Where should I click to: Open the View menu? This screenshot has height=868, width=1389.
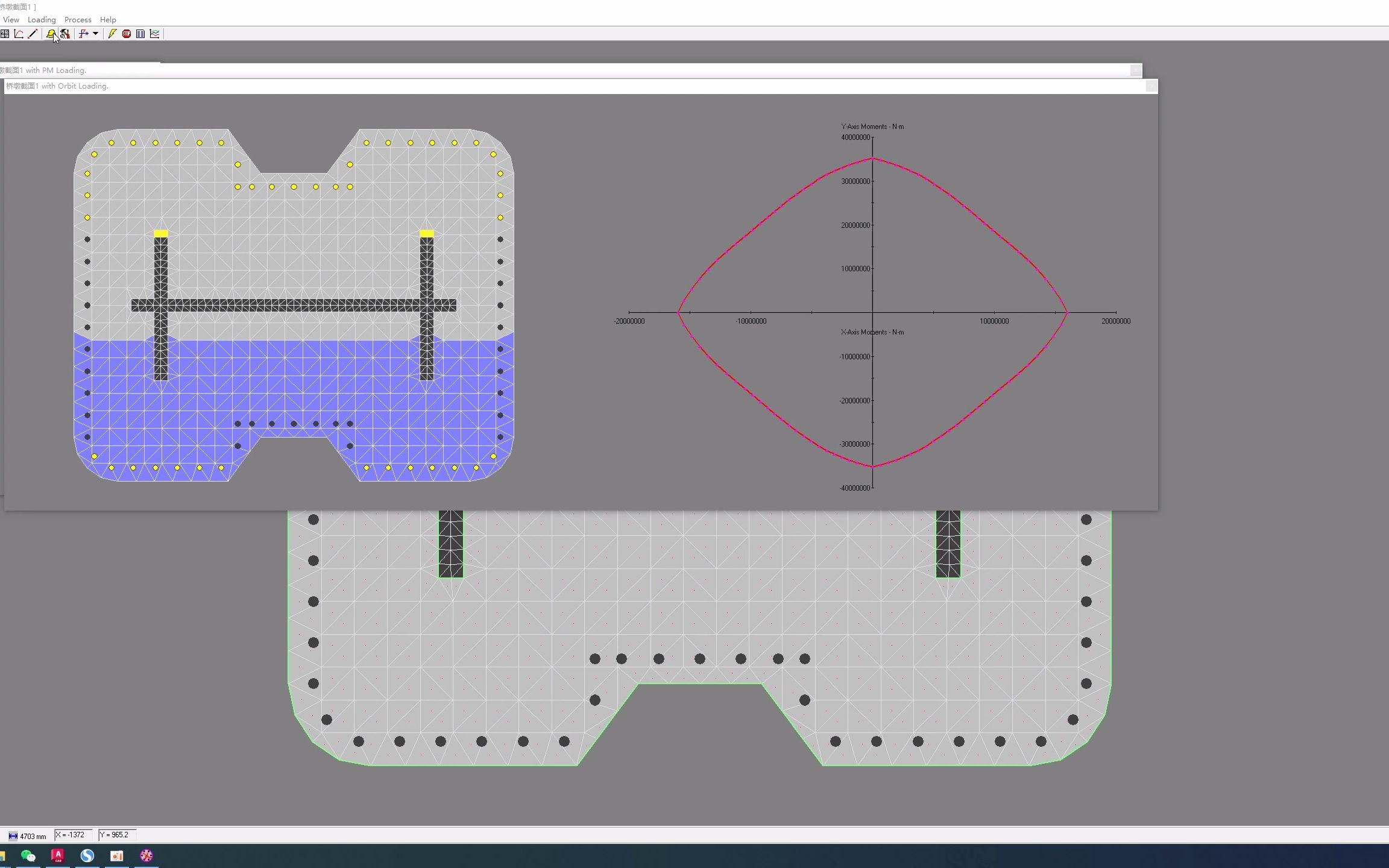coord(11,20)
